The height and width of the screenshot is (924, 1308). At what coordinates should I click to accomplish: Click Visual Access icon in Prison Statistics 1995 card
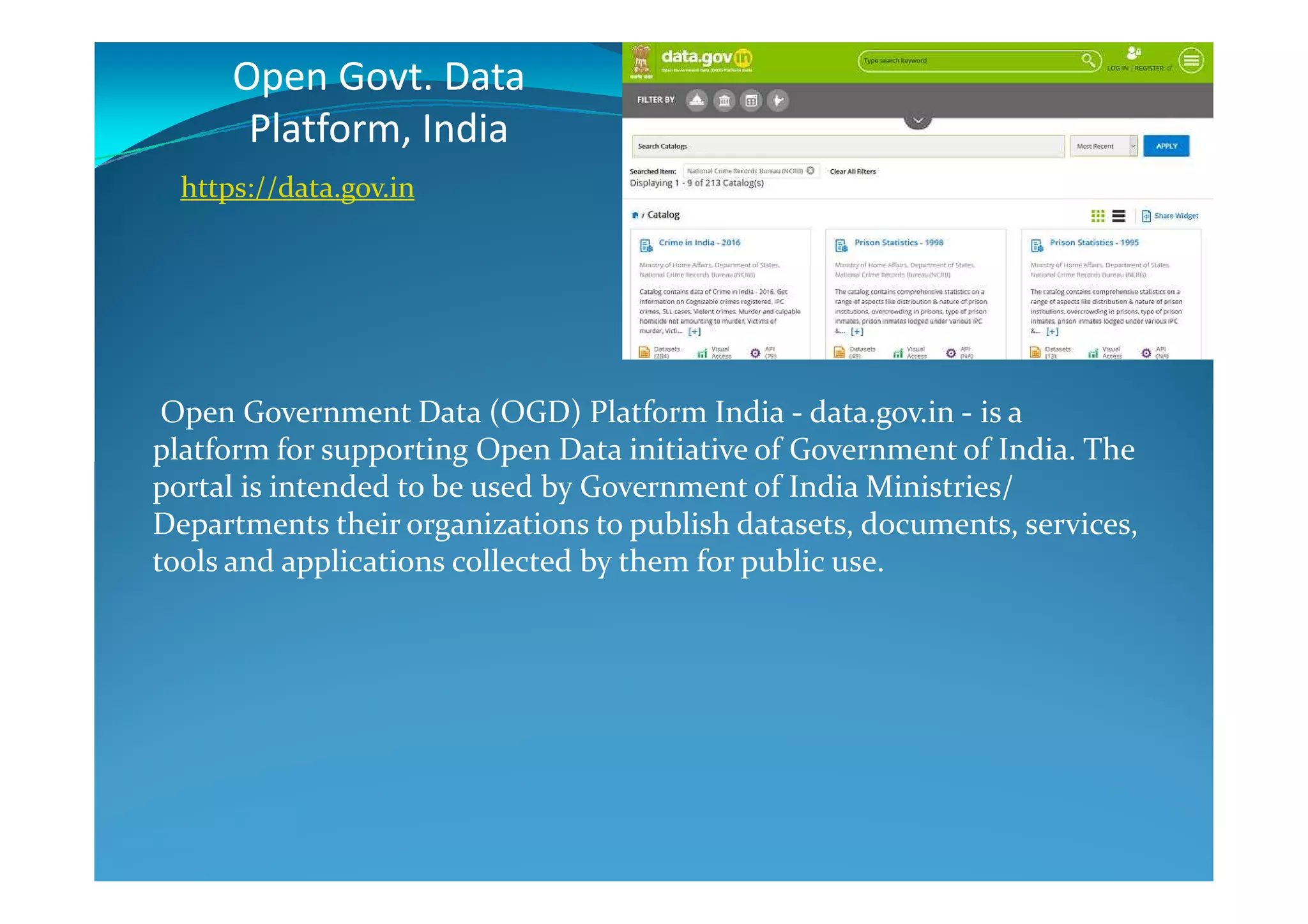point(1093,352)
